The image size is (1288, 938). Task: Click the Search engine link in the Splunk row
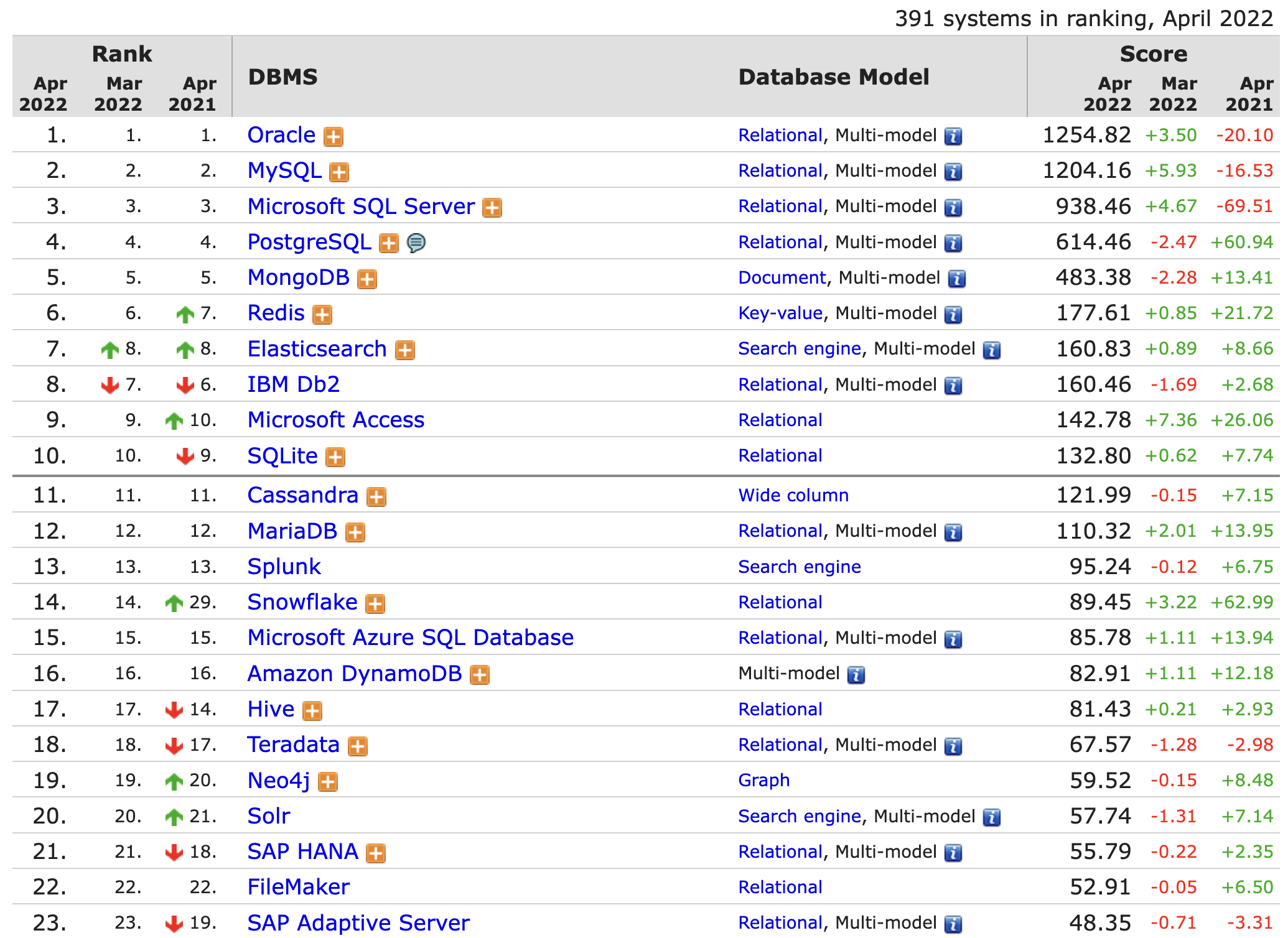point(800,567)
